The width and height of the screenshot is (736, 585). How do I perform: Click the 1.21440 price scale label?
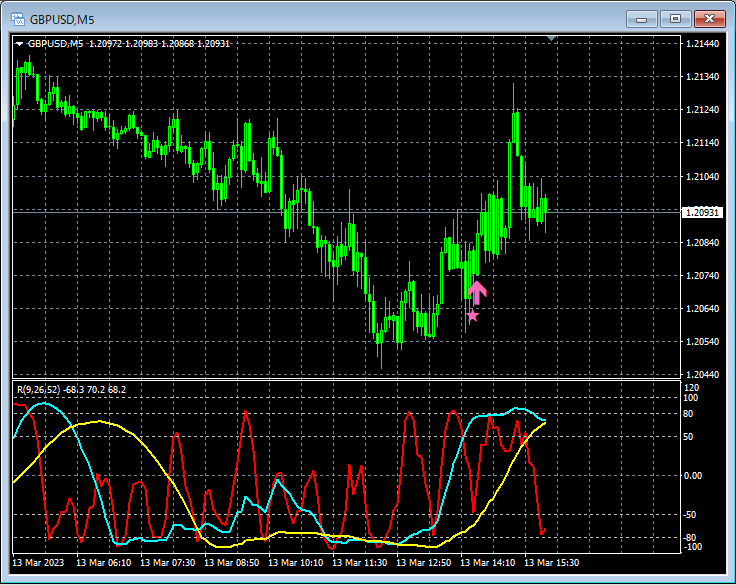(x=702, y=44)
